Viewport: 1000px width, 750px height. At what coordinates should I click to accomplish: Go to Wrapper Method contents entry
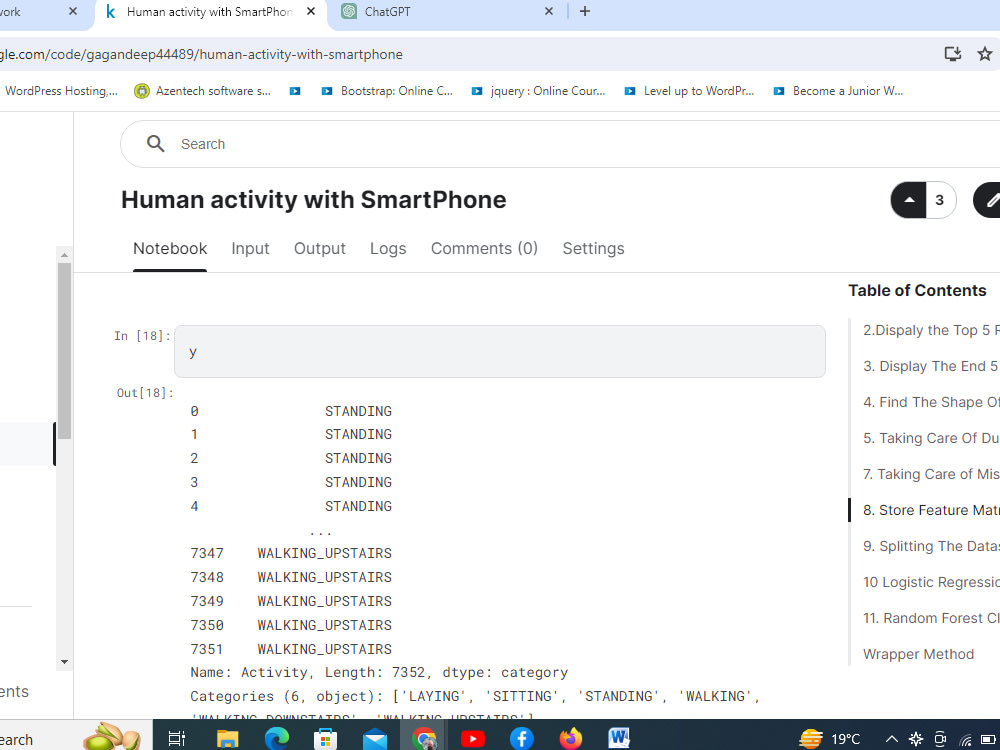[918, 654]
